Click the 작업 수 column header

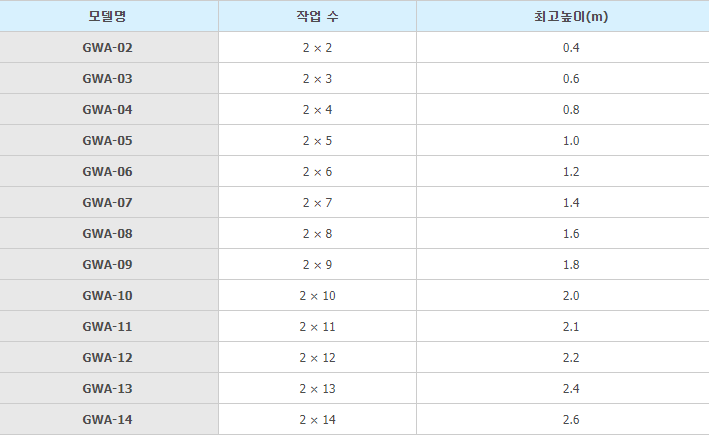tap(317, 17)
